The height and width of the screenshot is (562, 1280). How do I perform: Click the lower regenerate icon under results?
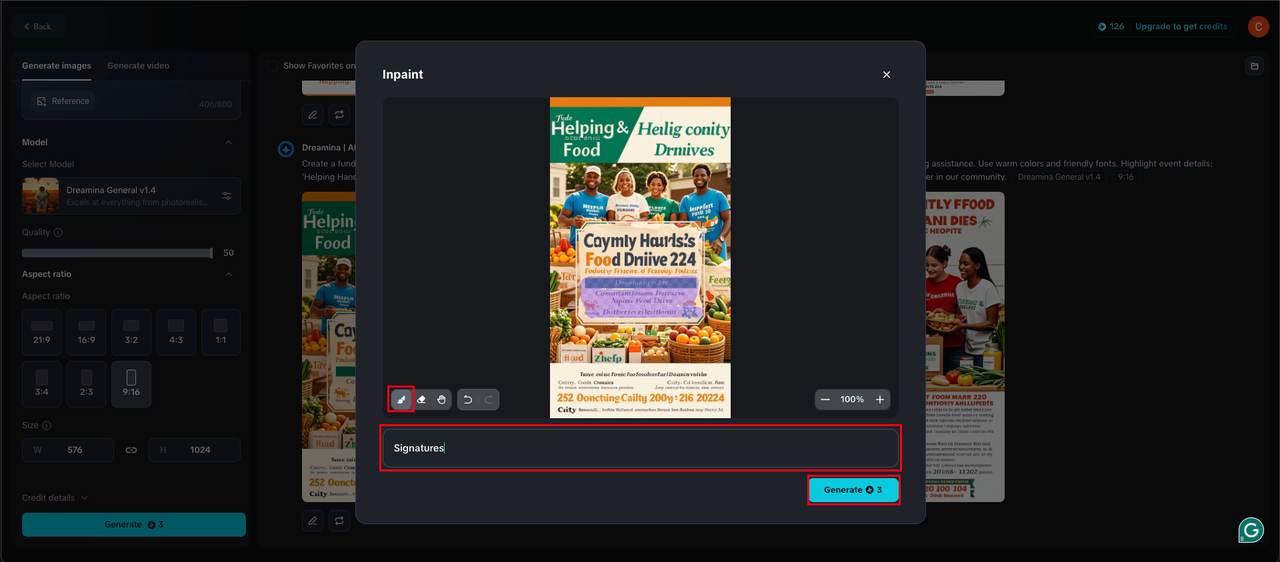(x=340, y=521)
